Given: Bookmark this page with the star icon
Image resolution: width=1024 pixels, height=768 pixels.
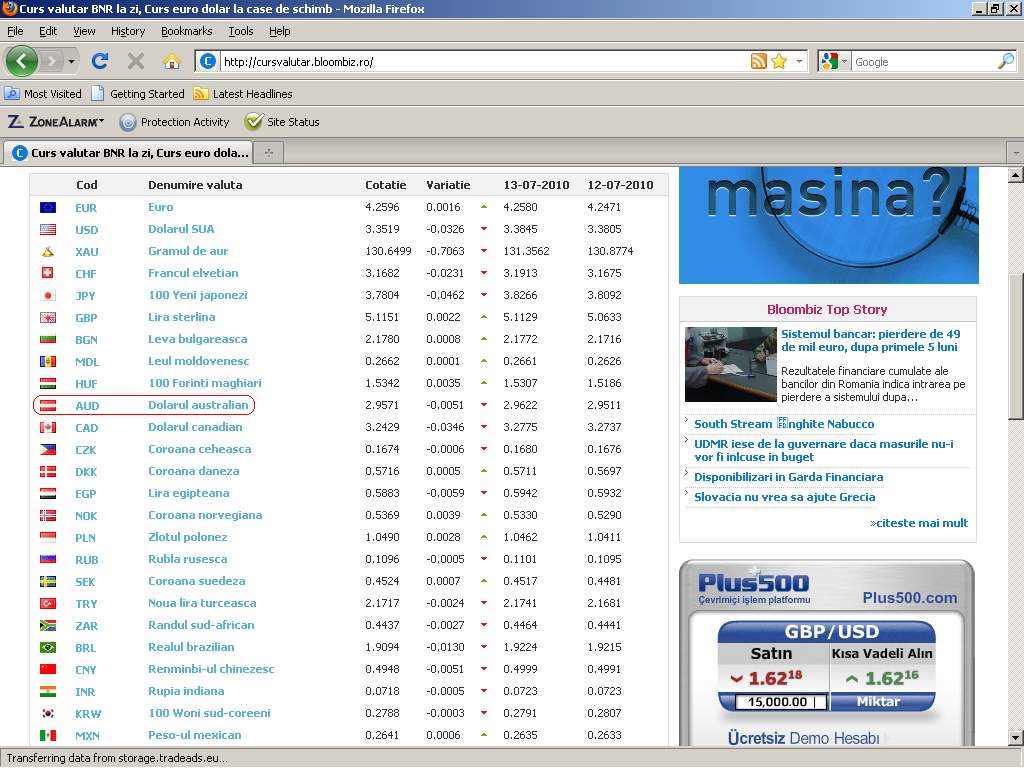Looking at the screenshot, I should 779,61.
